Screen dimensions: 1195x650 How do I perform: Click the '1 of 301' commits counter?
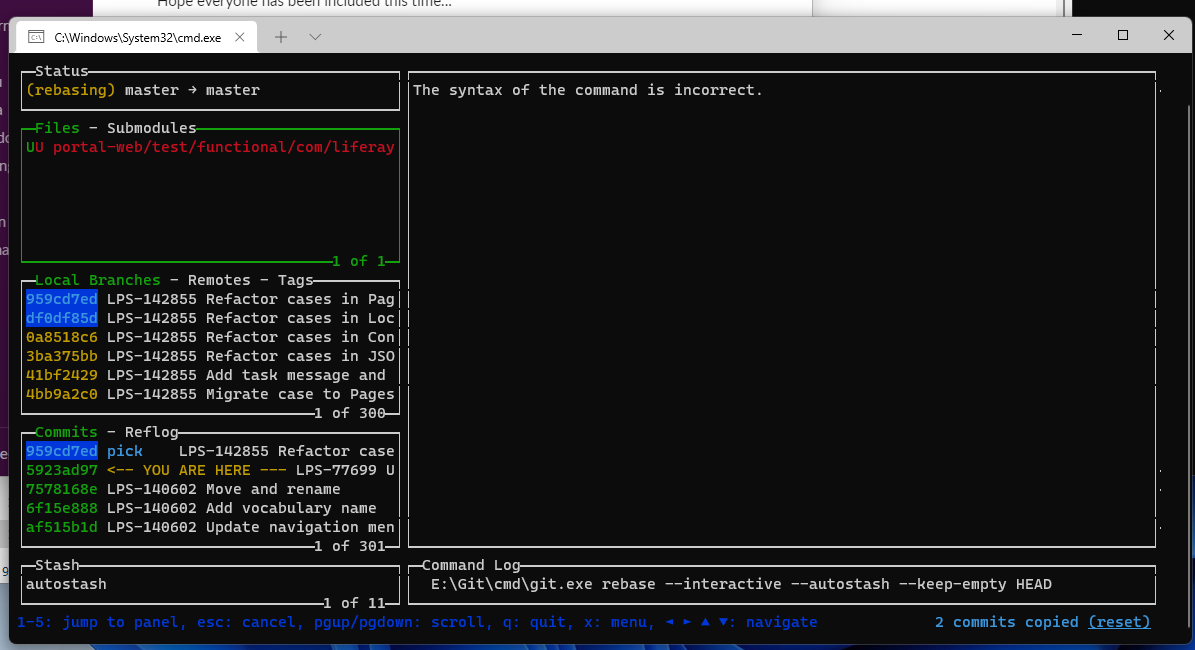[x=350, y=546]
